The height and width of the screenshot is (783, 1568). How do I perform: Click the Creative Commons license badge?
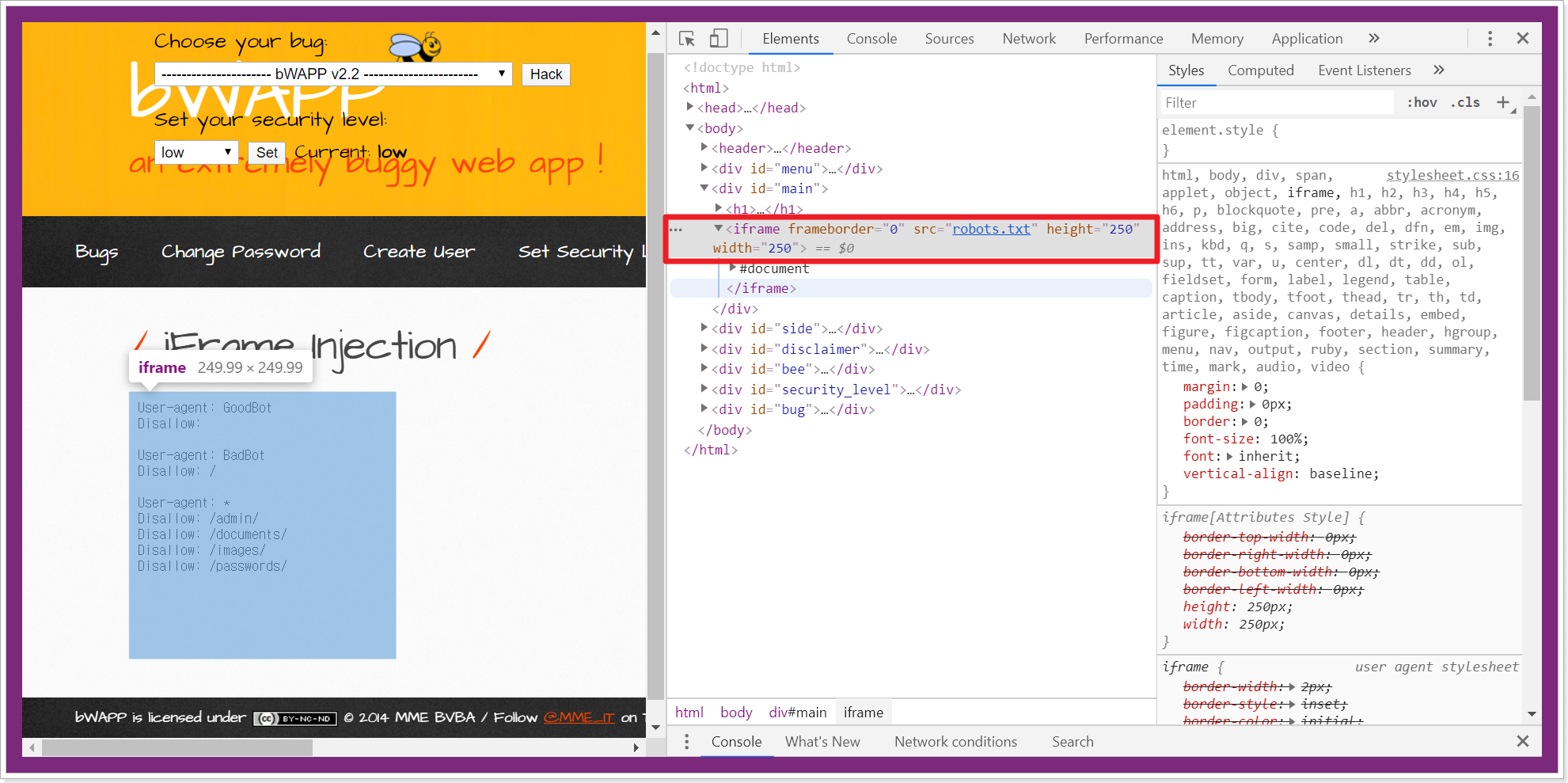[x=295, y=719]
